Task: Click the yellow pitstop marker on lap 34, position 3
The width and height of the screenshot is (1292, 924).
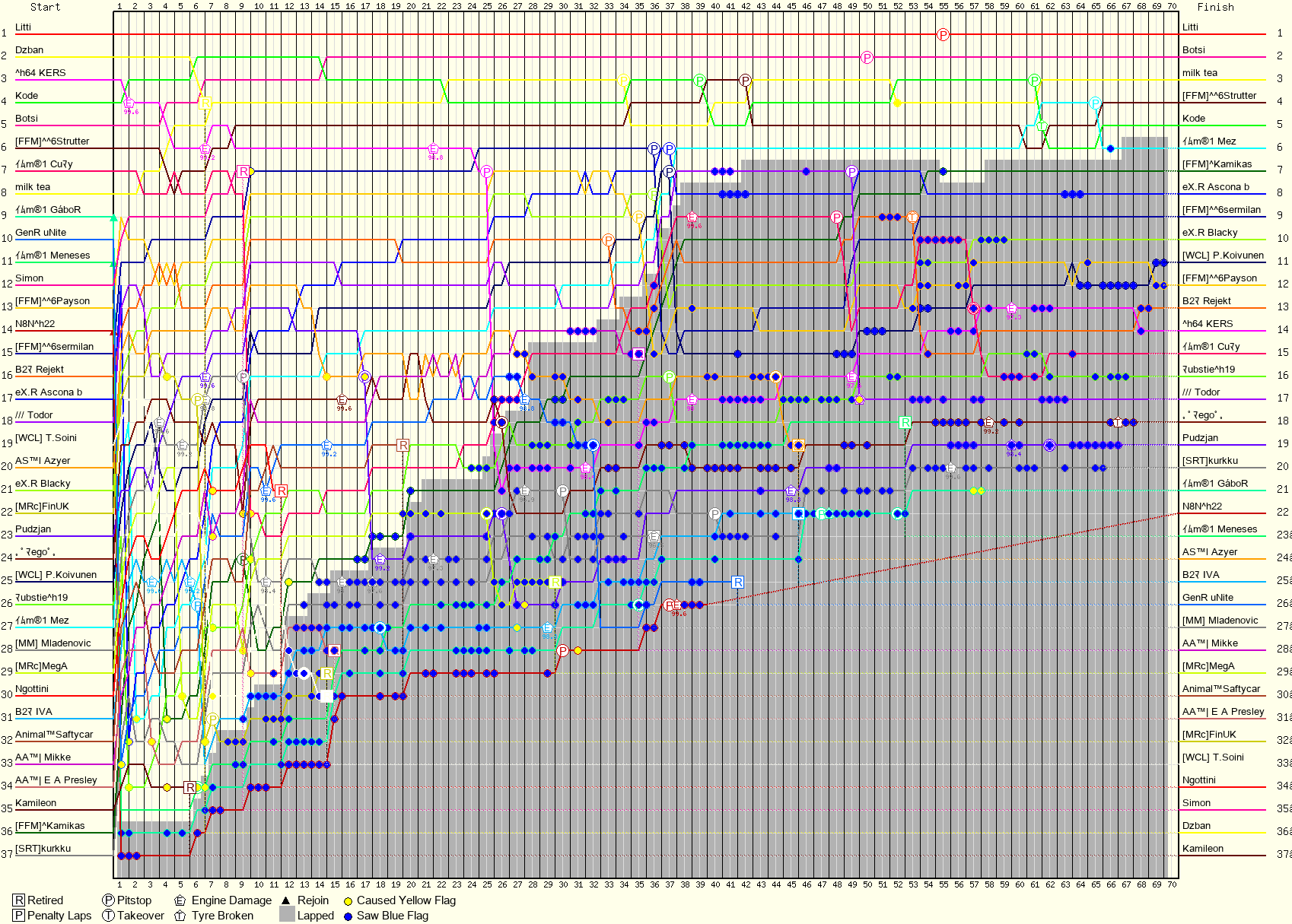Action: point(624,80)
